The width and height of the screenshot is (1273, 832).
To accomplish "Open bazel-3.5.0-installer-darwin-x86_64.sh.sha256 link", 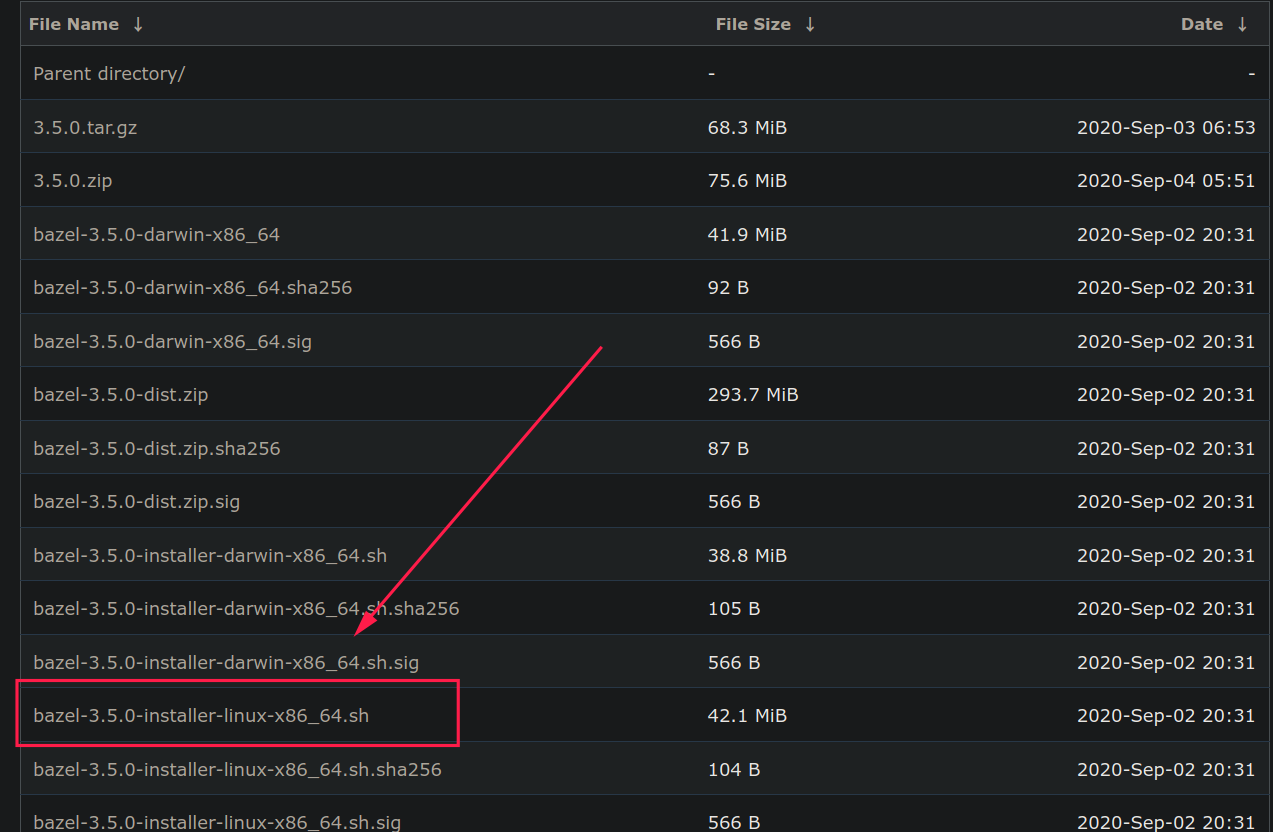I will [x=246, y=609].
